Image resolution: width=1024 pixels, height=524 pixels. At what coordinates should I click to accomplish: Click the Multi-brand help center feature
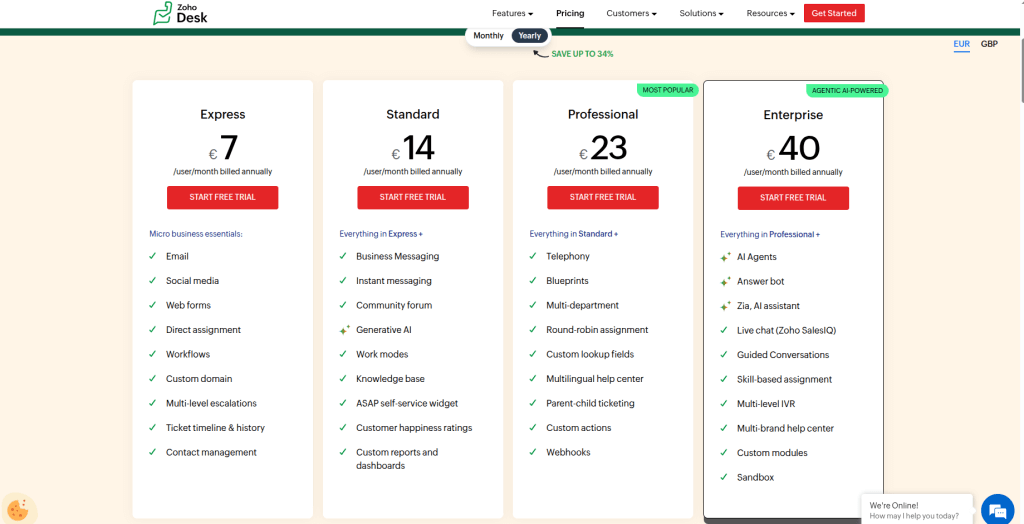coord(785,429)
